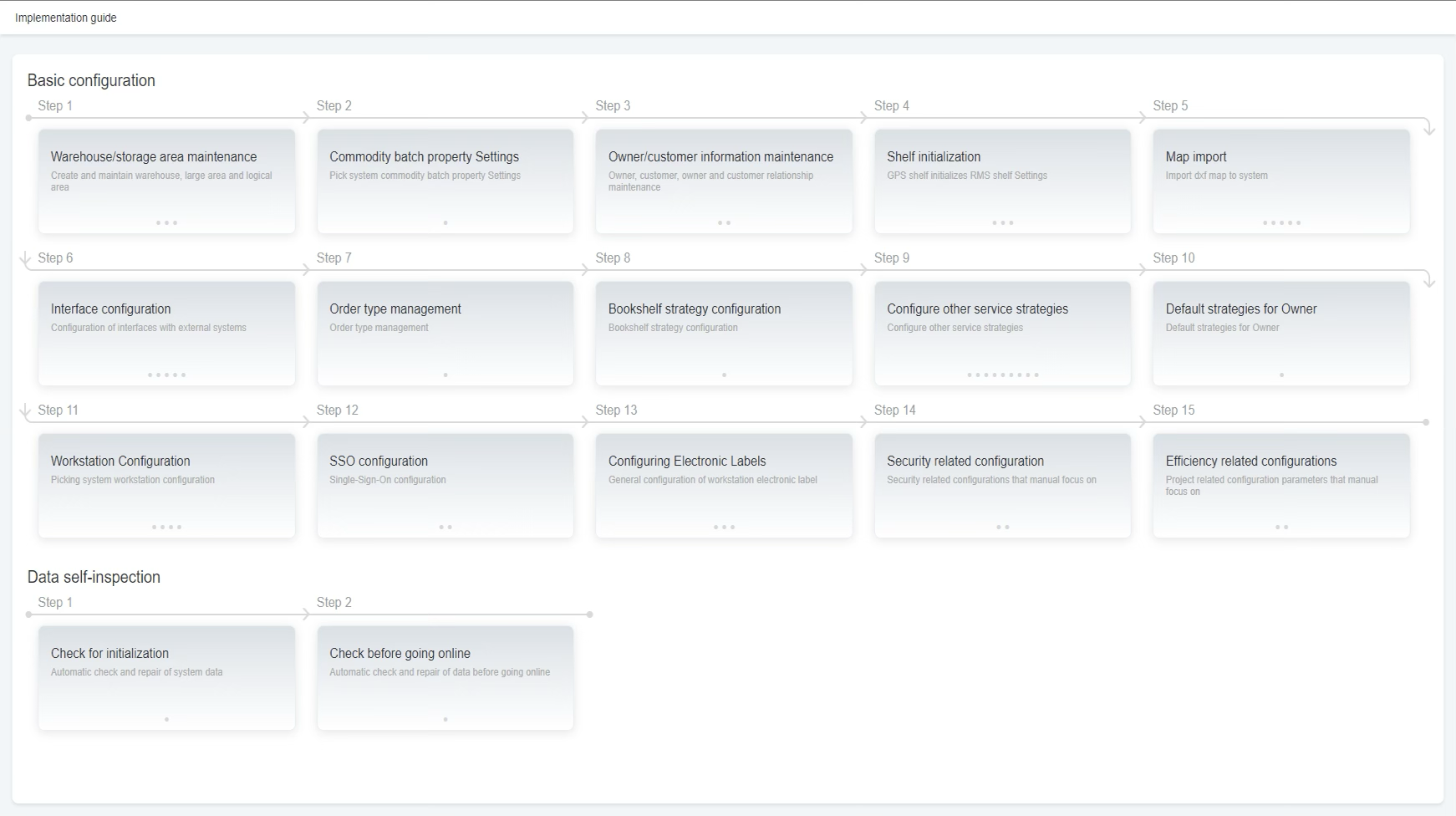Open Security related configuration

coord(1002,485)
